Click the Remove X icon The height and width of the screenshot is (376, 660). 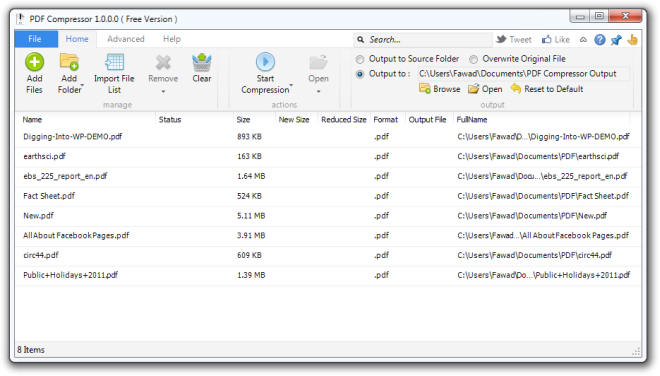(x=163, y=63)
